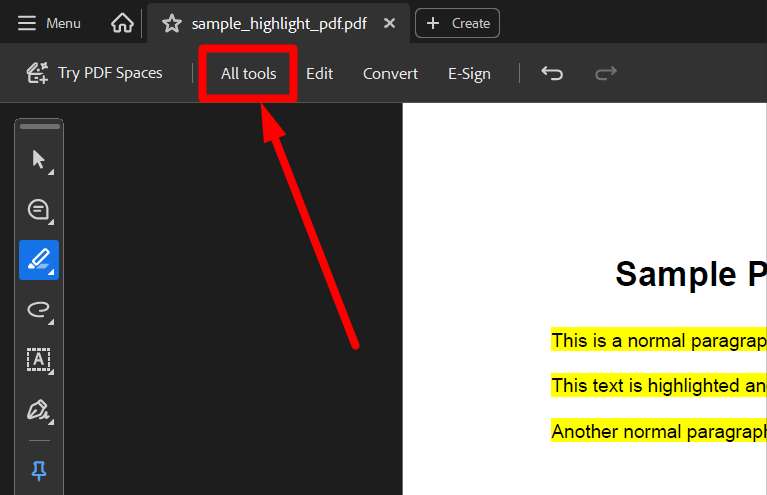
Task: Choose the Add comment tool
Action: click(39, 210)
